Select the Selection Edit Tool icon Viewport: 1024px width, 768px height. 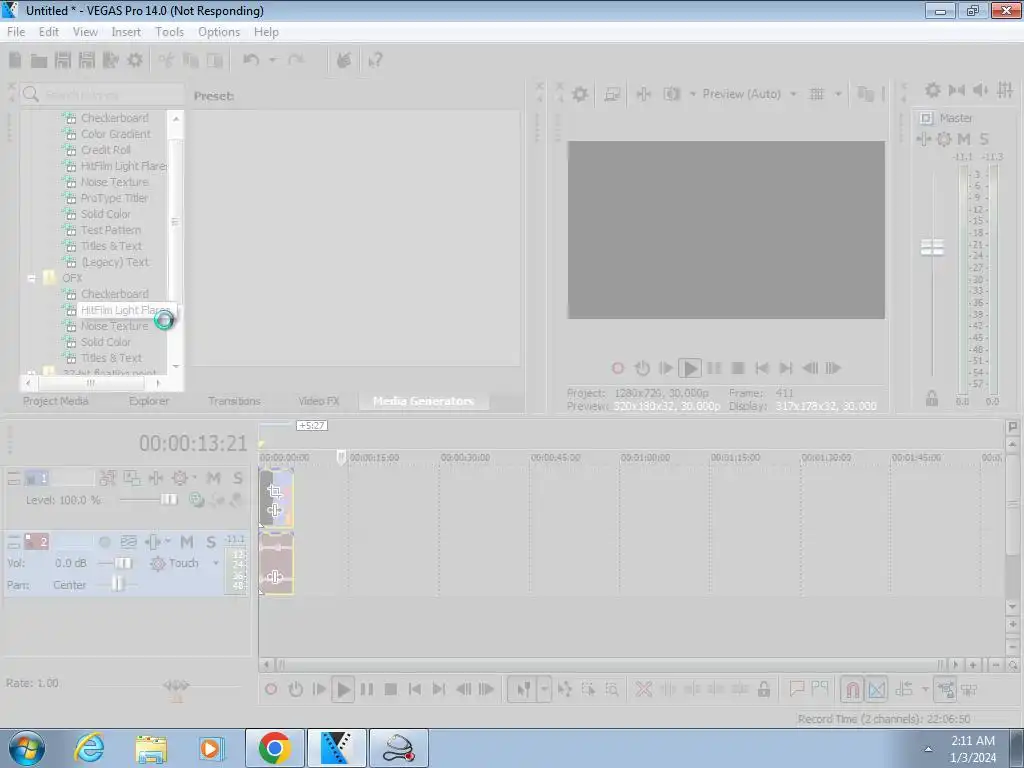[588, 689]
